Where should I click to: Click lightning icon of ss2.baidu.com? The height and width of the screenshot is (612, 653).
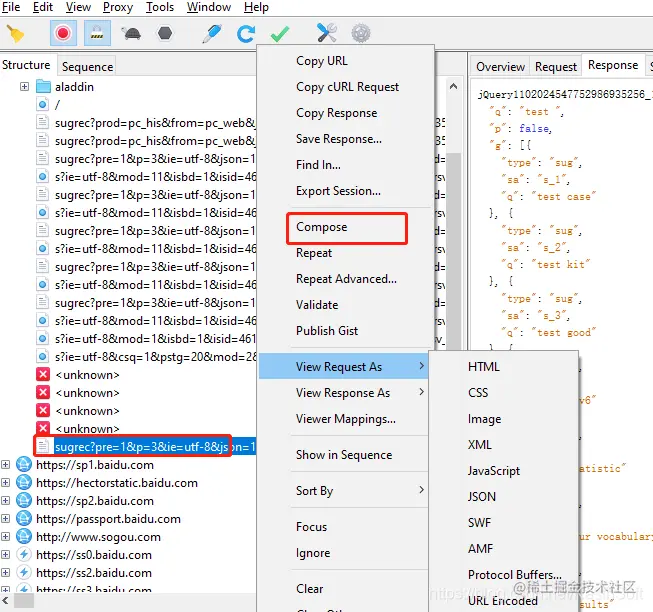24,572
